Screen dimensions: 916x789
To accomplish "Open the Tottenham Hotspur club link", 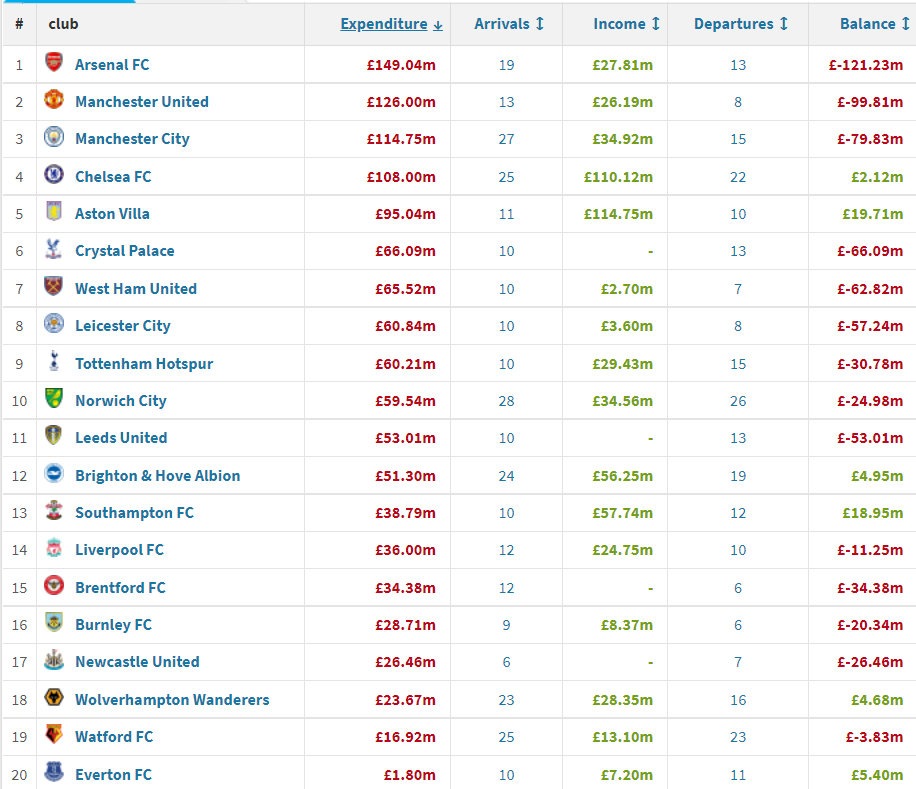I will point(144,364).
